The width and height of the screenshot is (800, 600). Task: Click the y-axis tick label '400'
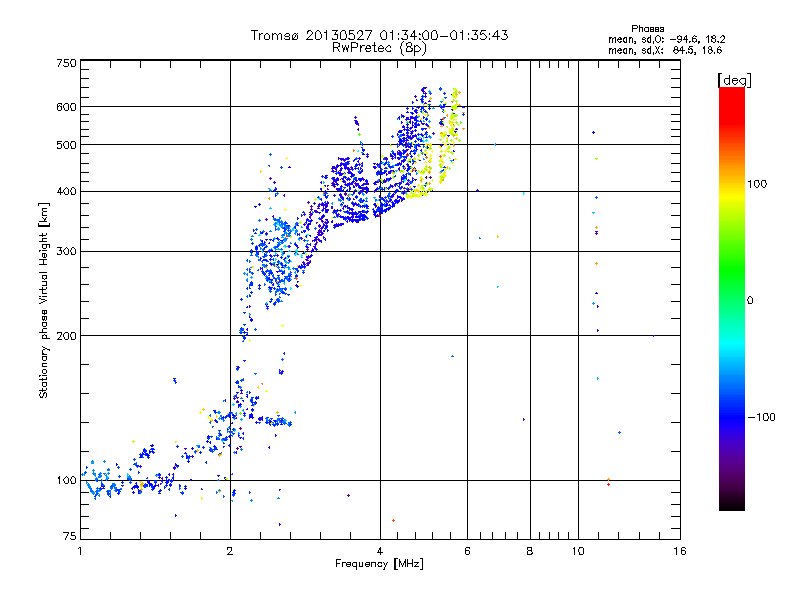[x=66, y=192]
